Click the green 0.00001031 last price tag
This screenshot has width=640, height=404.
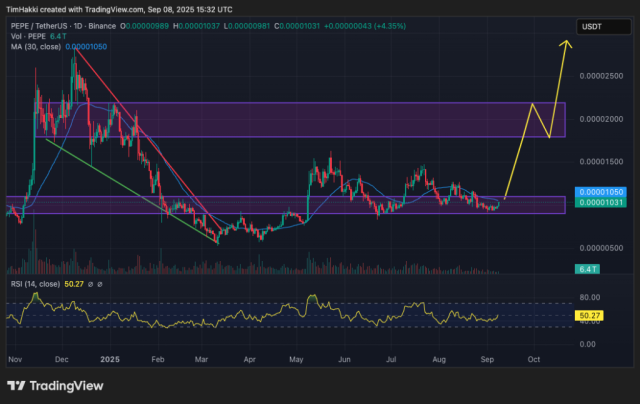pos(600,202)
